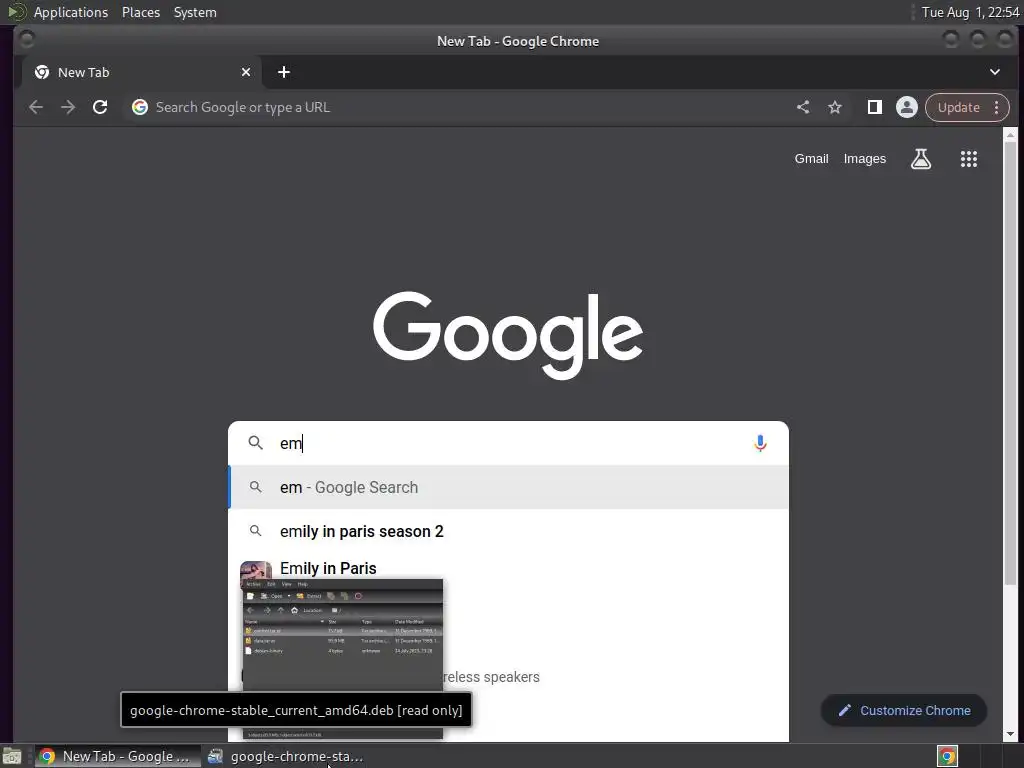Go forward using the browser forward arrow

click(68, 107)
